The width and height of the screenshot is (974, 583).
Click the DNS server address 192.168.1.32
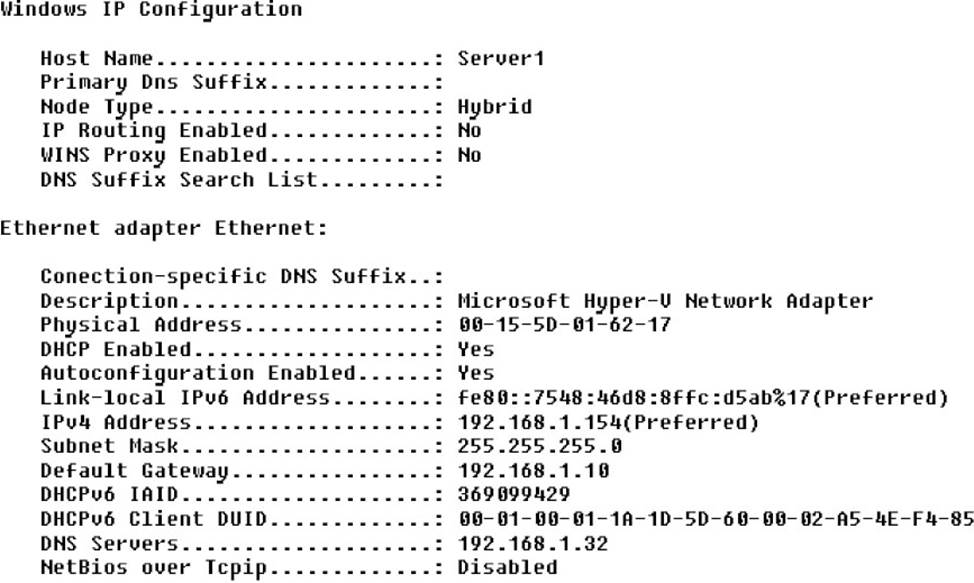click(533, 544)
